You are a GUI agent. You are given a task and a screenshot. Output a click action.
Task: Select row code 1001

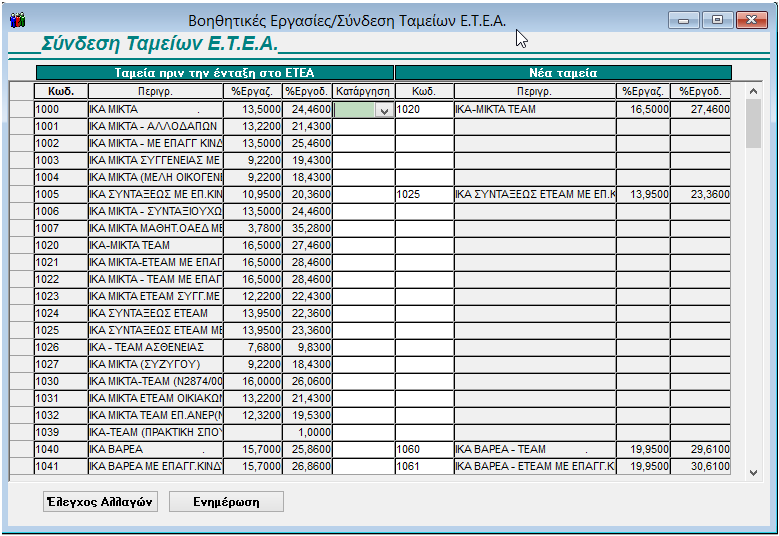(61, 127)
